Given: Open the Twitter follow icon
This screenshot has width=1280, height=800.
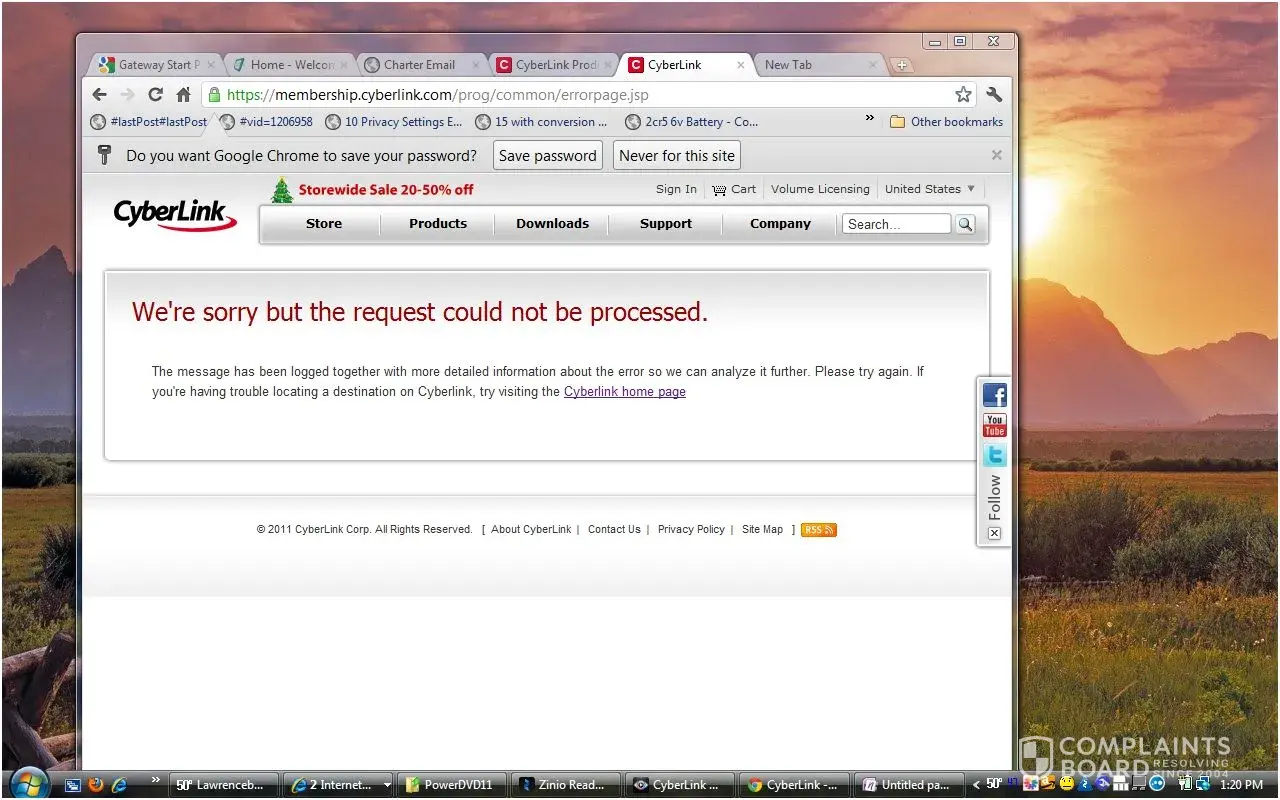Looking at the screenshot, I should (x=994, y=456).
